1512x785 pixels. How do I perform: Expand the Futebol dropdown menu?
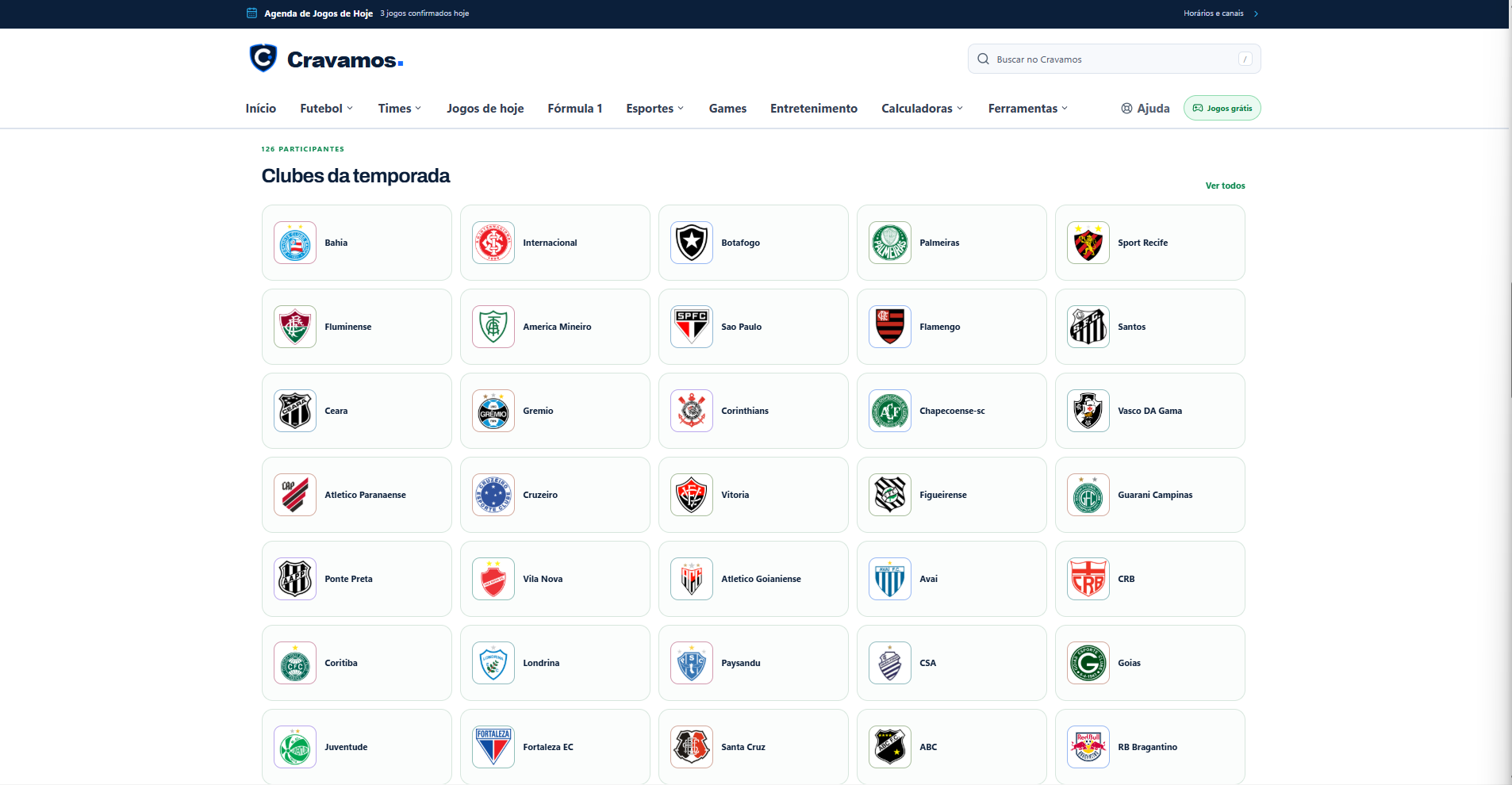pos(327,108)
